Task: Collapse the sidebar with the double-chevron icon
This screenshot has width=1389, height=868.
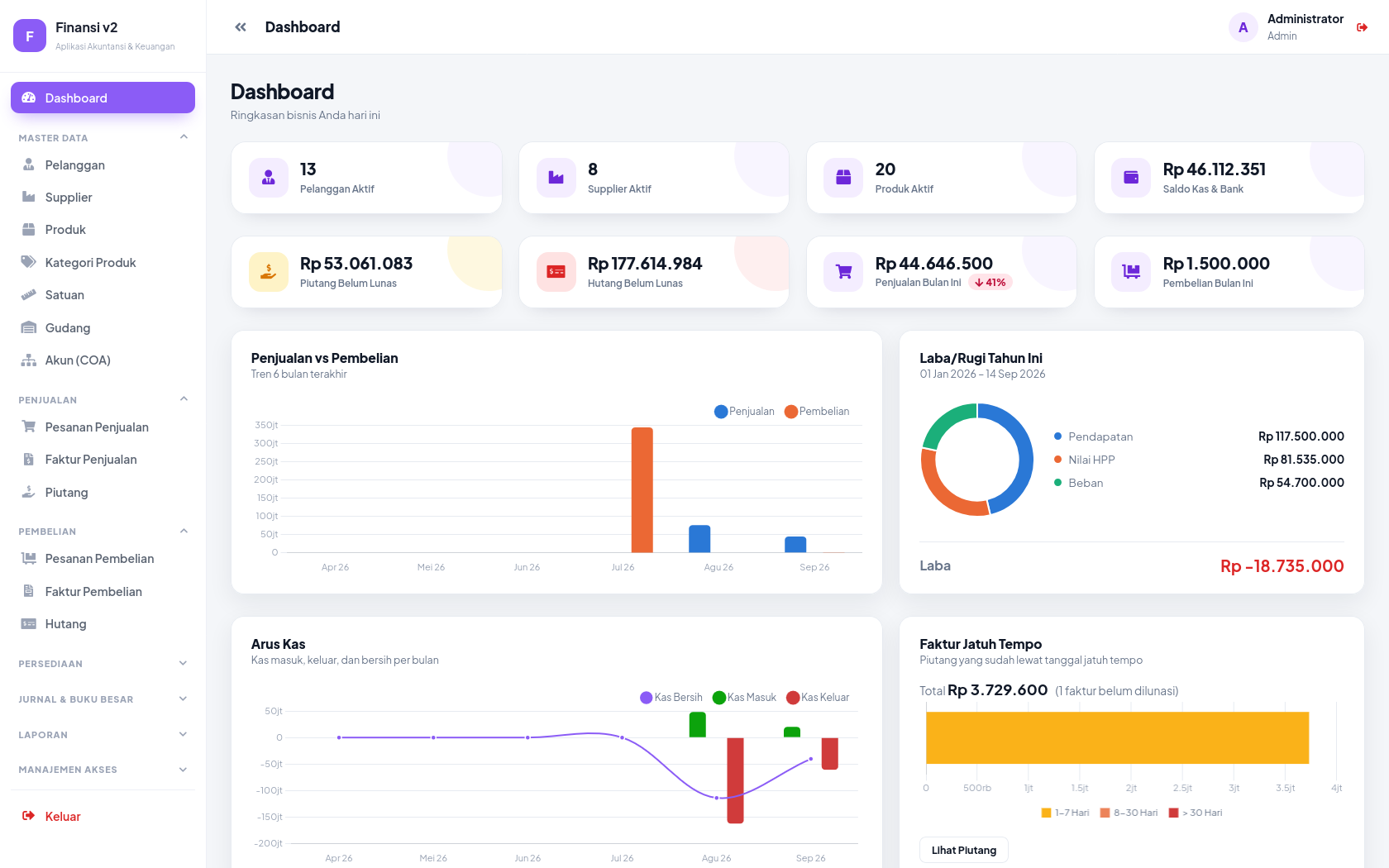Action: tap(241, 27)
